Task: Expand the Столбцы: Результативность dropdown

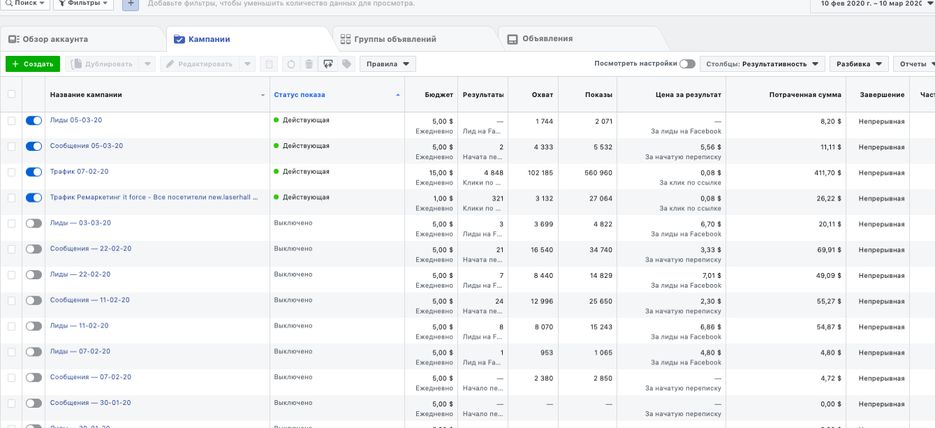Action: point(762,64)
